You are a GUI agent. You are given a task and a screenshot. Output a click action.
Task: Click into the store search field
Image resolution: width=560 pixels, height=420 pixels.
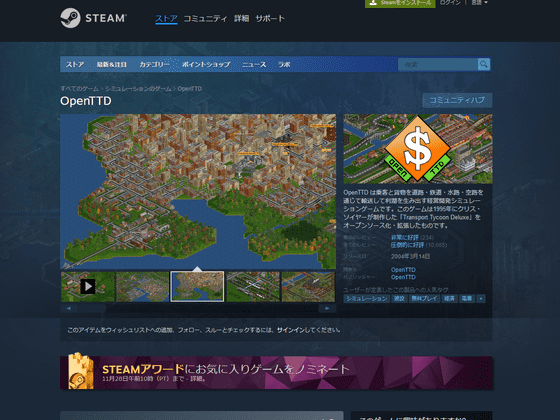[438, 65]
